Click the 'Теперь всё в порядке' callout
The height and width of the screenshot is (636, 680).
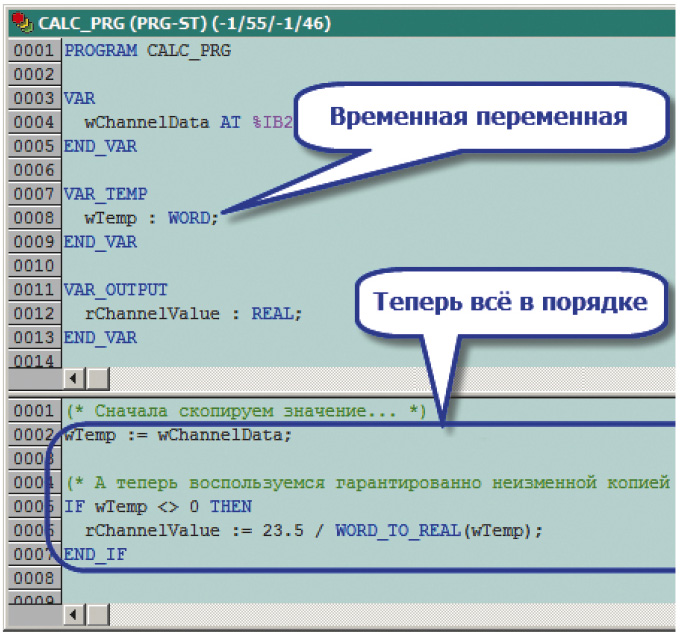(510, 302)
